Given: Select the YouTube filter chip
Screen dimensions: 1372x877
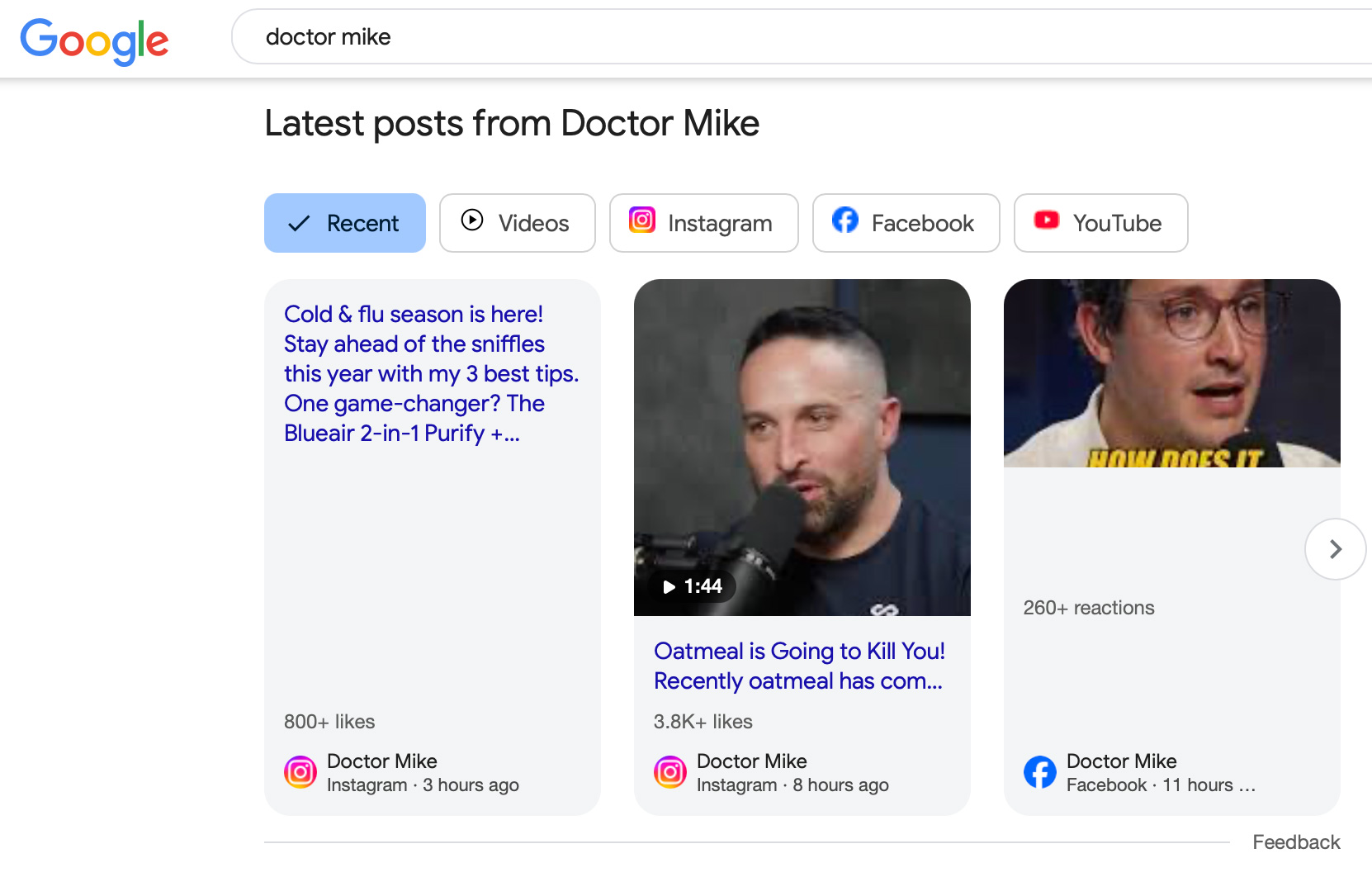Looking at the screenshot, I should click(1100, 222).
